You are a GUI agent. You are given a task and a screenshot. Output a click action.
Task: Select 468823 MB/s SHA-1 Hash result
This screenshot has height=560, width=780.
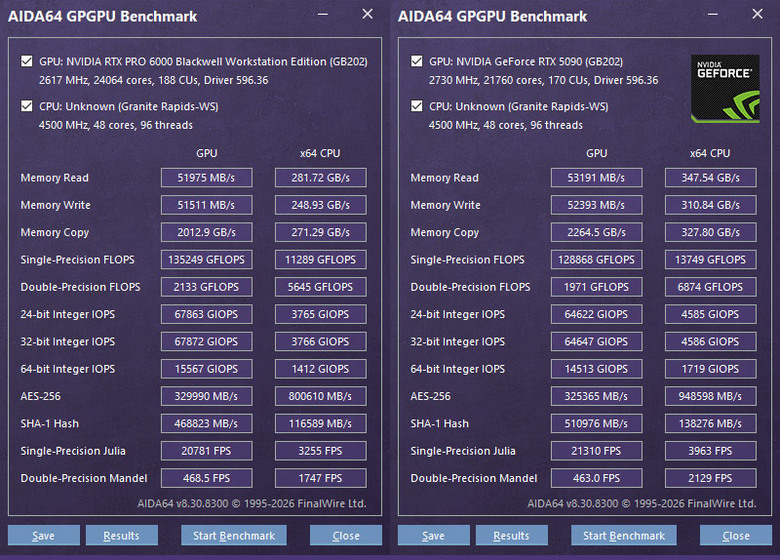pyautogui.click(x=206, y=424)
